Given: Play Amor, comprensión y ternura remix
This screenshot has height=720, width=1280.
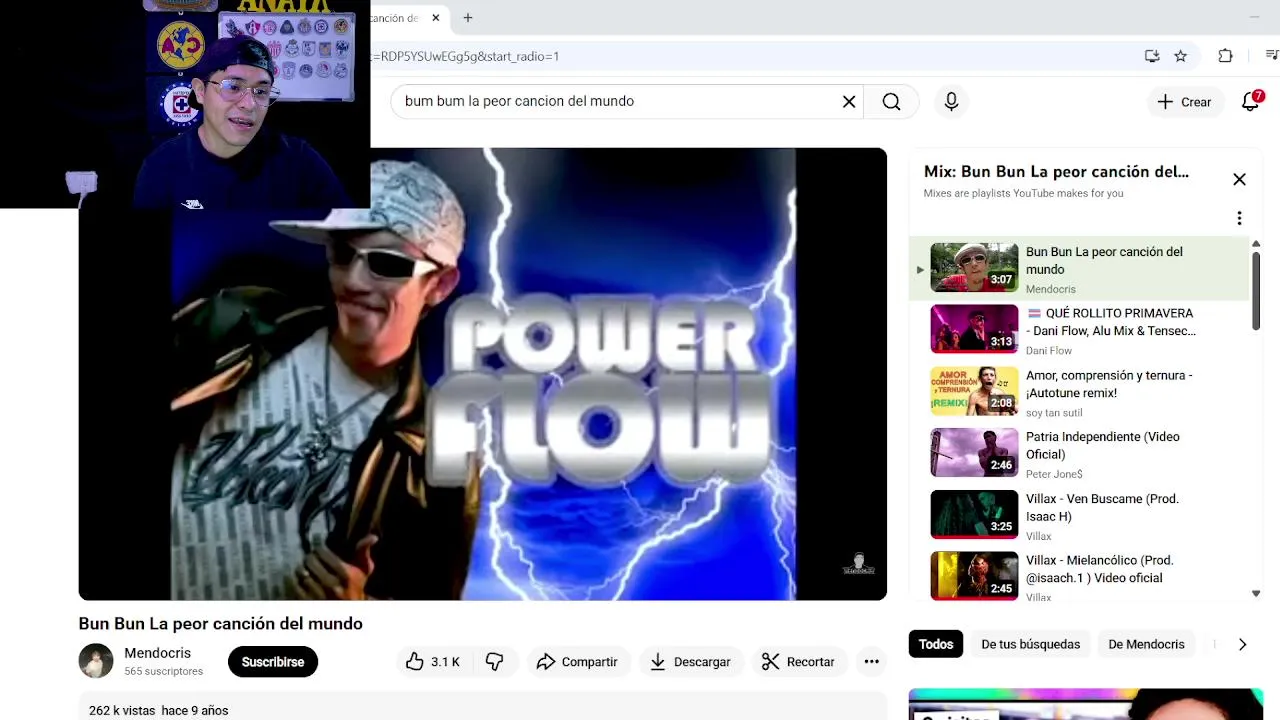Looking at the screenshot, I should coord(1080,392).
